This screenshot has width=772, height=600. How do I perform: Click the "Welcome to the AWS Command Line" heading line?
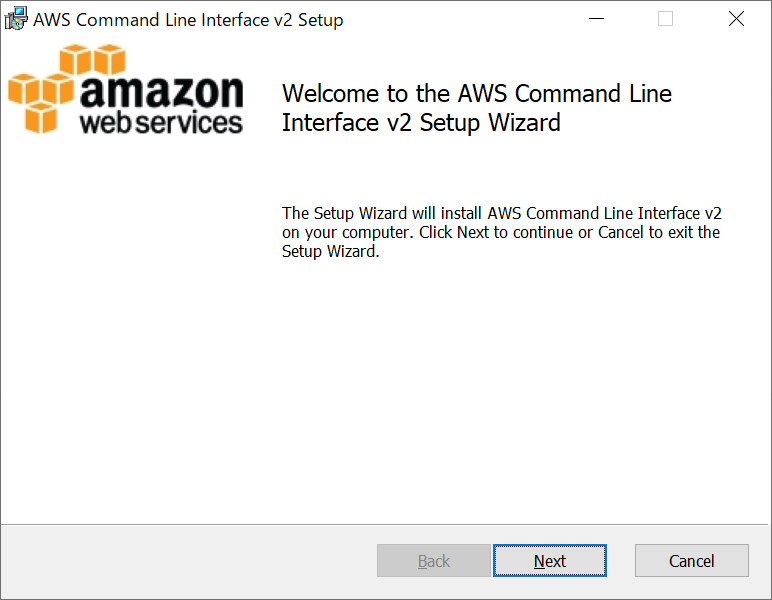477,94
